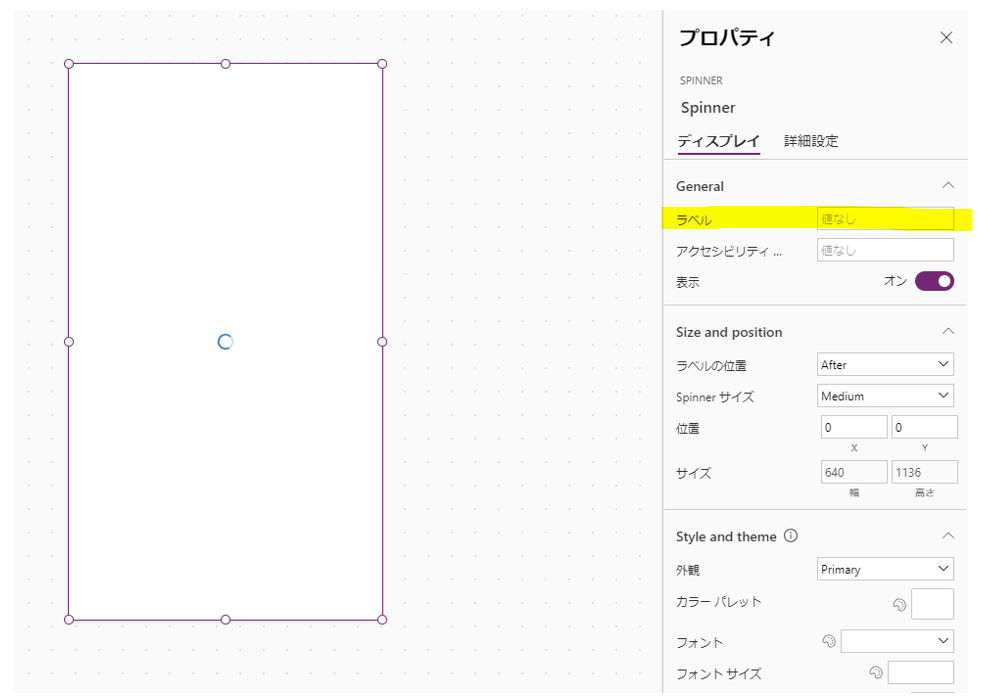Click the 位置 Y input field
Viewport: 984px width, 699px height.
pos(924,427)
